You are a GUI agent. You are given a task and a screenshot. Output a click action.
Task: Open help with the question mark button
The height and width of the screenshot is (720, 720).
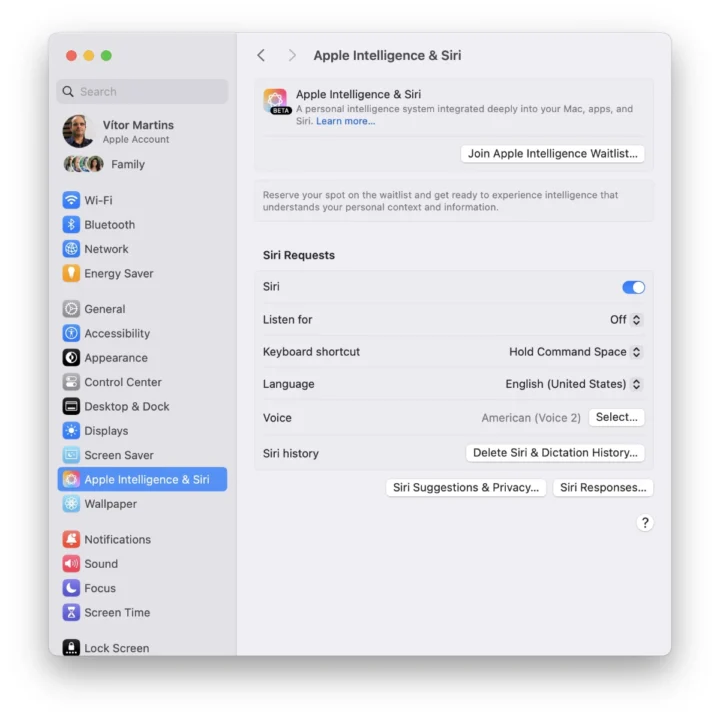tap(645, 523)
